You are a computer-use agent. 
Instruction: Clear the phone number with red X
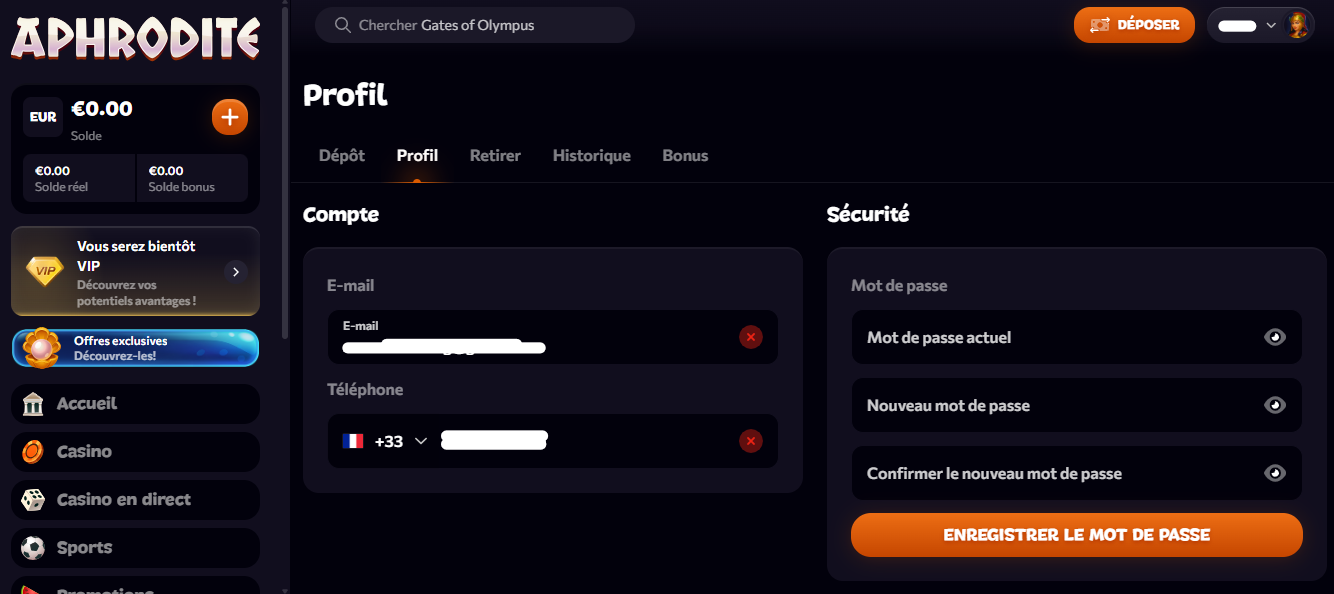point(751,441)
